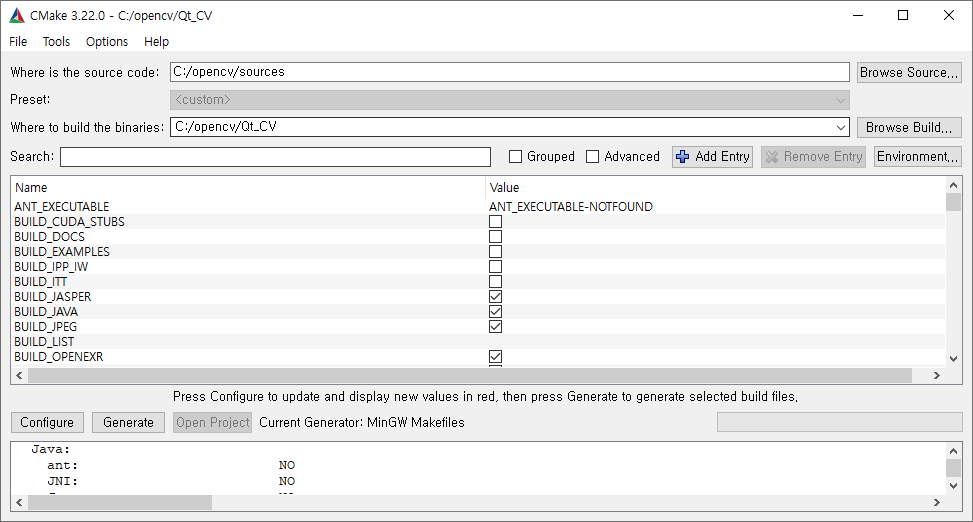Click the source code path field
973x522 pixels.
point(509,72)
